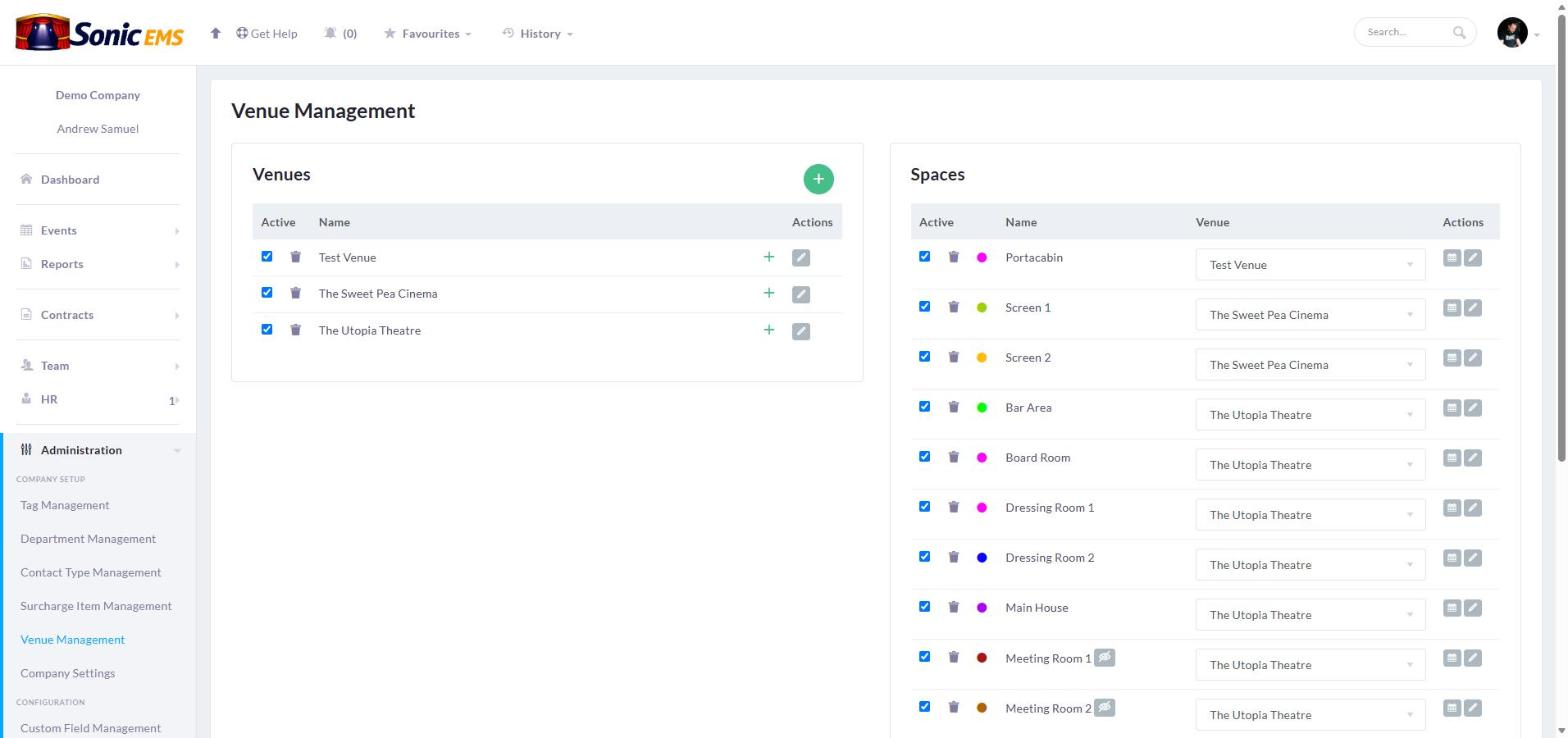Add a space to Test Venue

coord(768,257)
